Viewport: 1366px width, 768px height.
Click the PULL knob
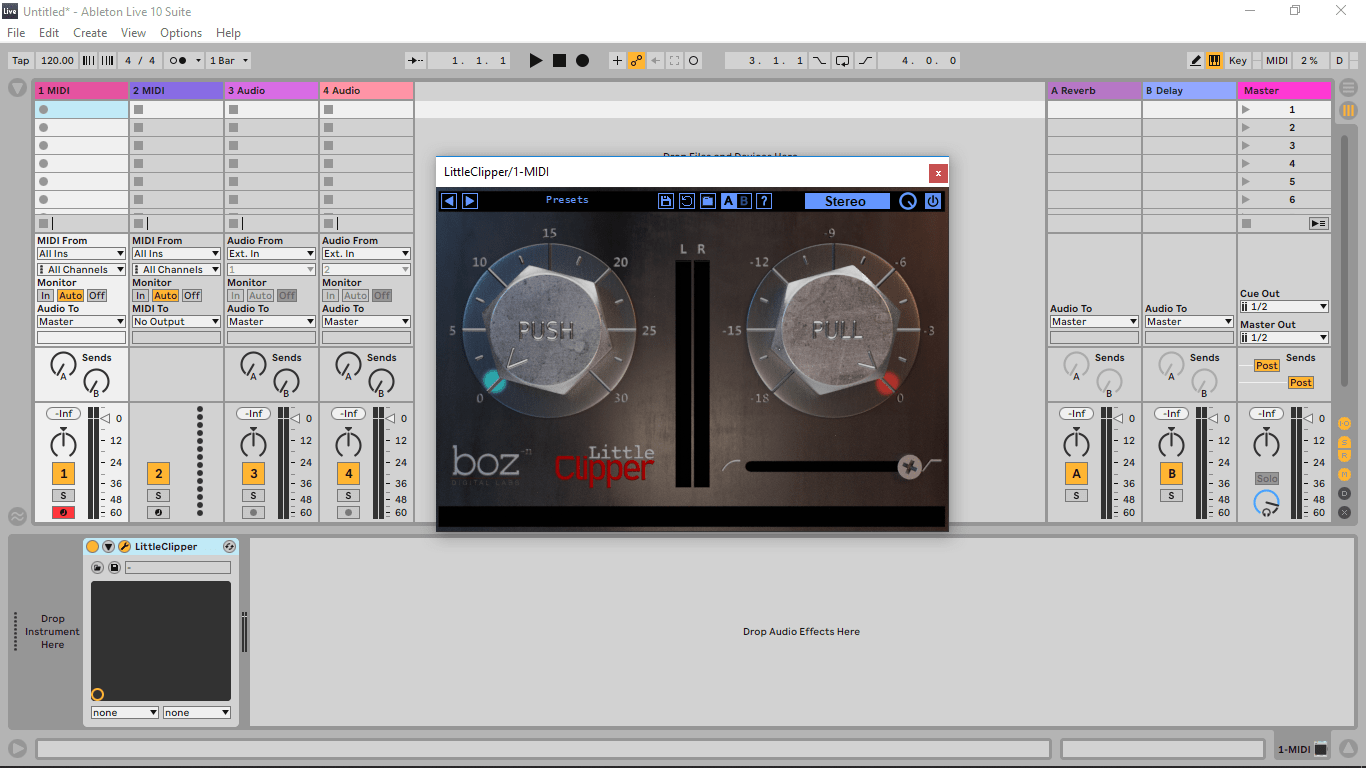(837, 330)
